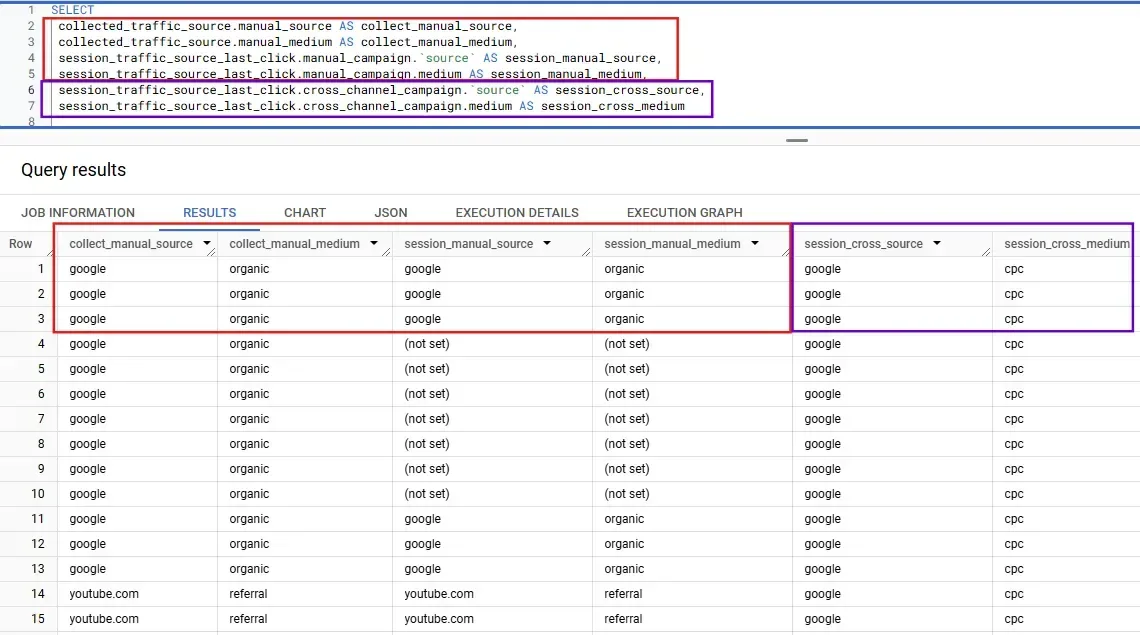Open the EXECUTION DETAILS tab

coord(517,212)
